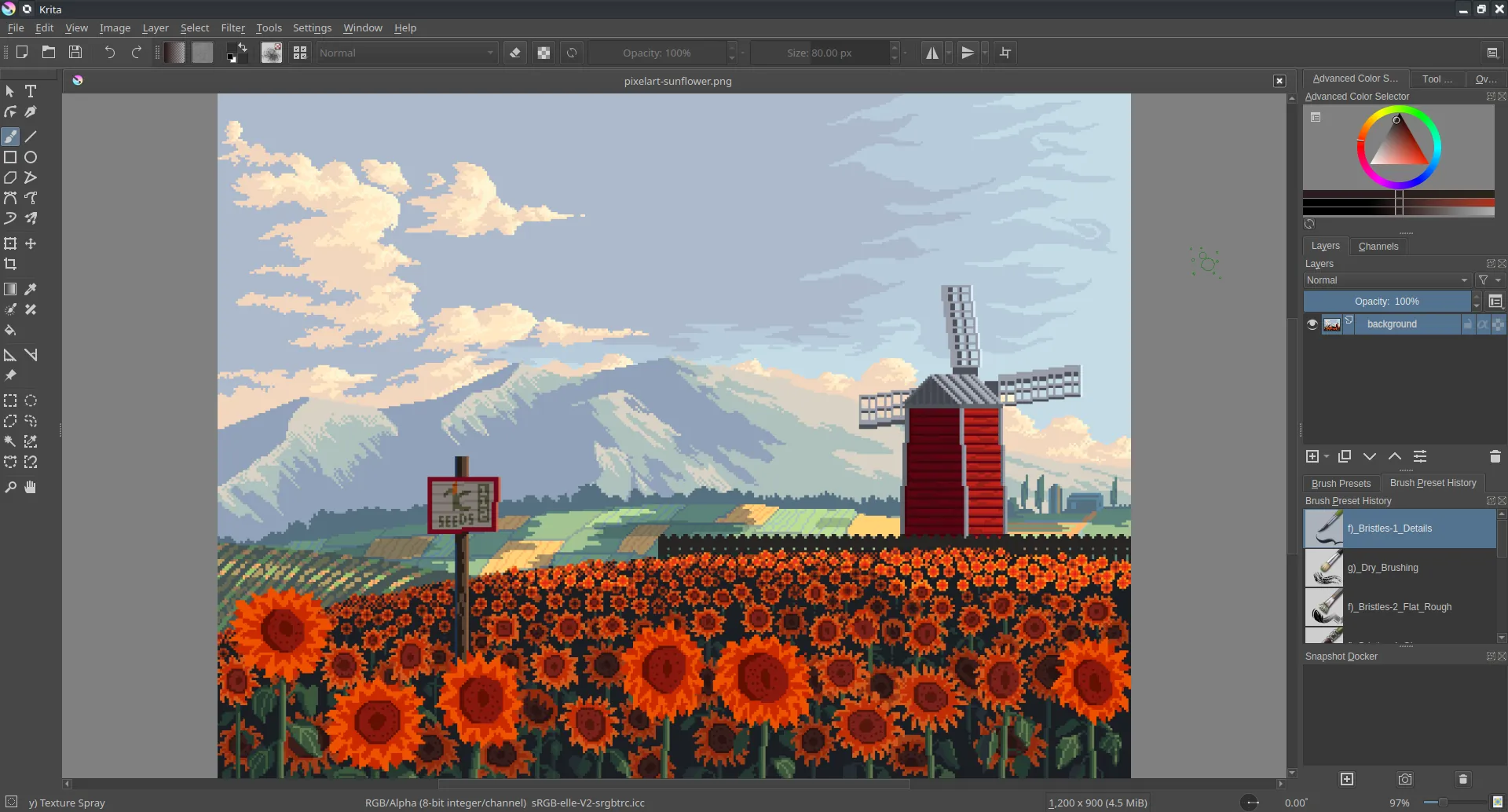
Task: Switch to the Channels tab
Action: pos(1378,246)
